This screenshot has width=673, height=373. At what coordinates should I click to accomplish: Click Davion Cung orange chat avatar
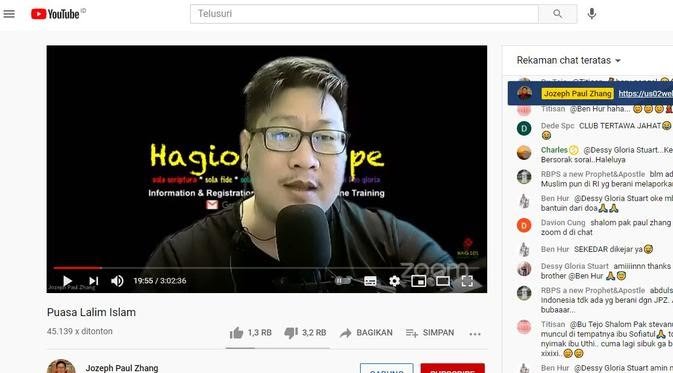[524, 225]
